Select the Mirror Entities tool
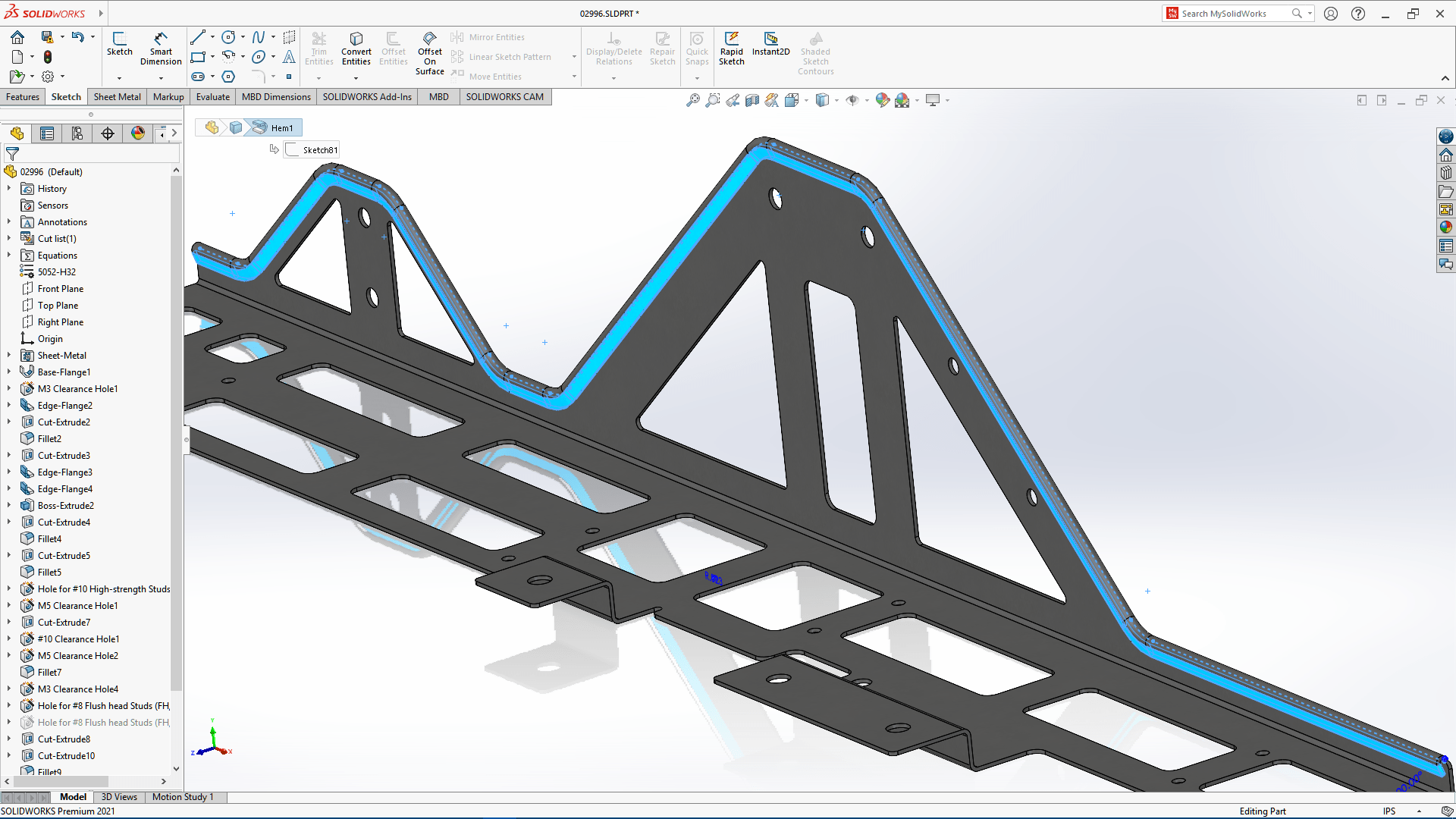The height and width of the screenshot is (819, 1456). pos(497,36)
